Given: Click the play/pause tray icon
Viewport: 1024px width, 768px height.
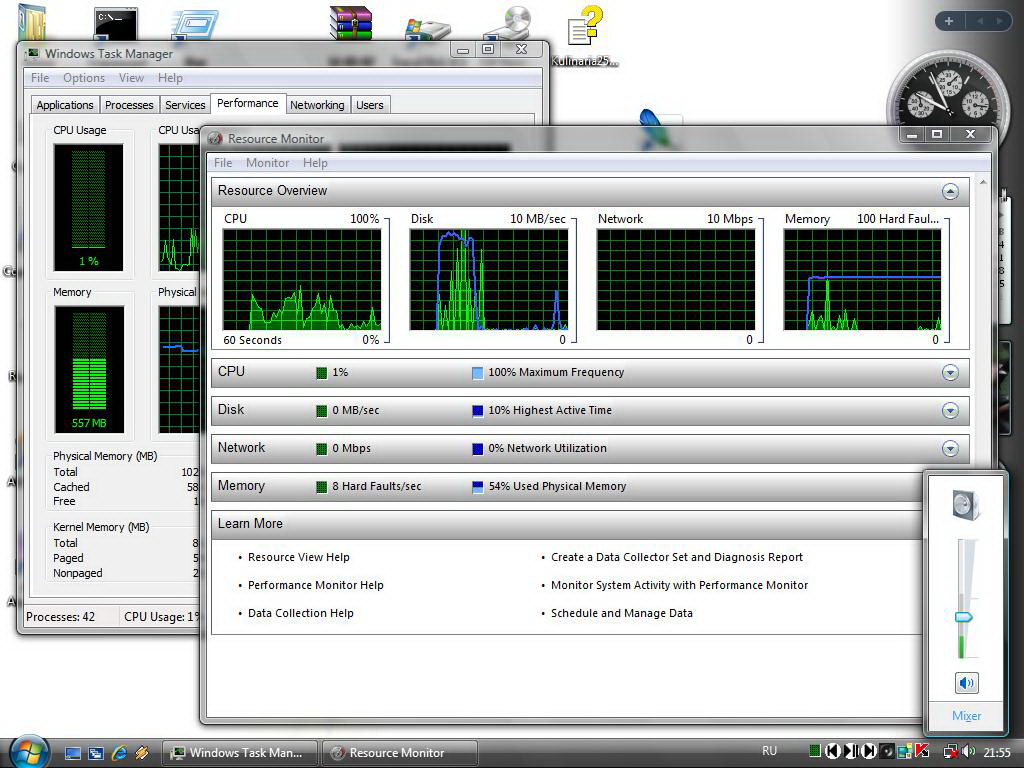Looking at the screenshot, I should pyautogui.click(x=851, y=752).
